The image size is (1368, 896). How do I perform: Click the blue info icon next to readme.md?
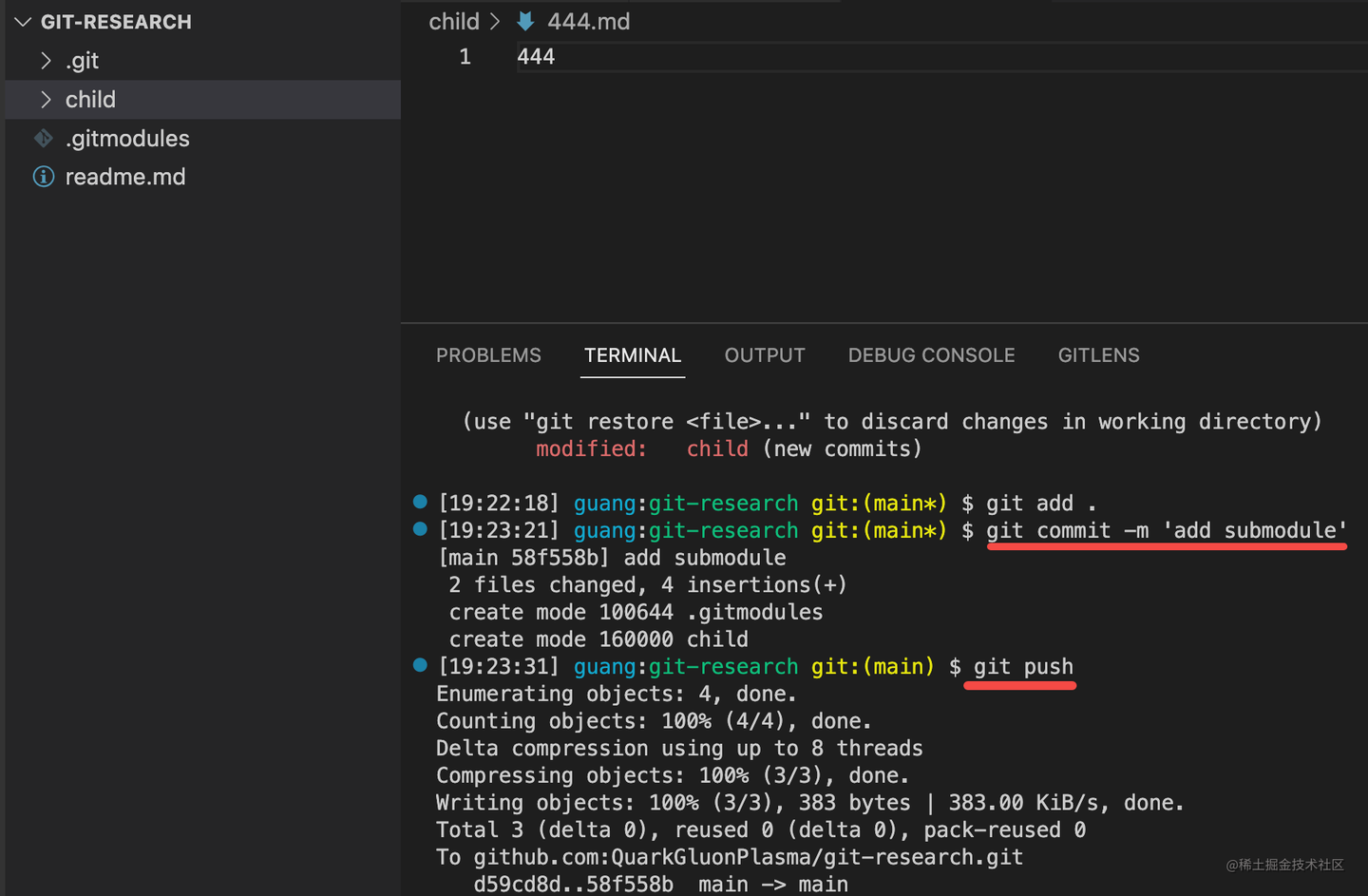click(43, 177)
